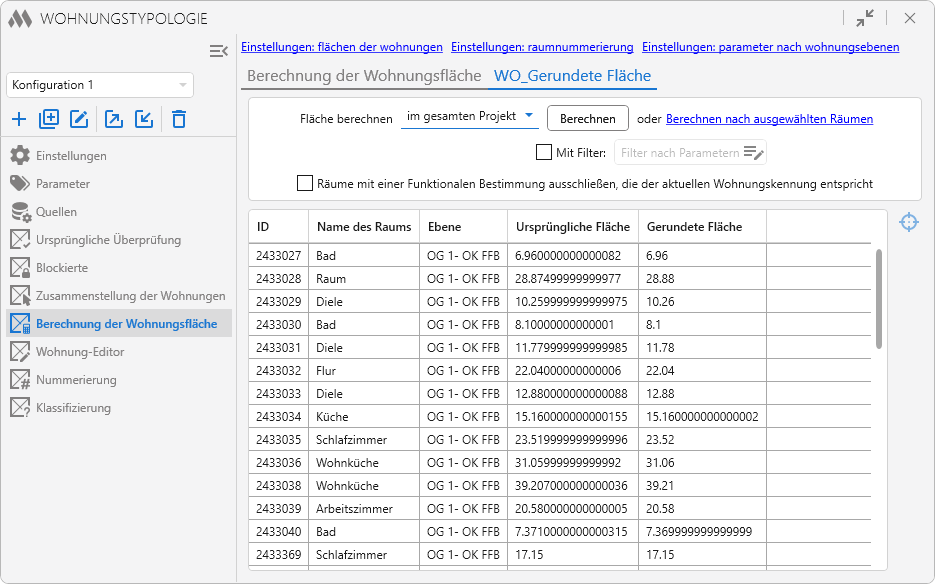
Task: Open 'Einstellungen: raumnummerierung' link
Action: (x=542, y=47)
